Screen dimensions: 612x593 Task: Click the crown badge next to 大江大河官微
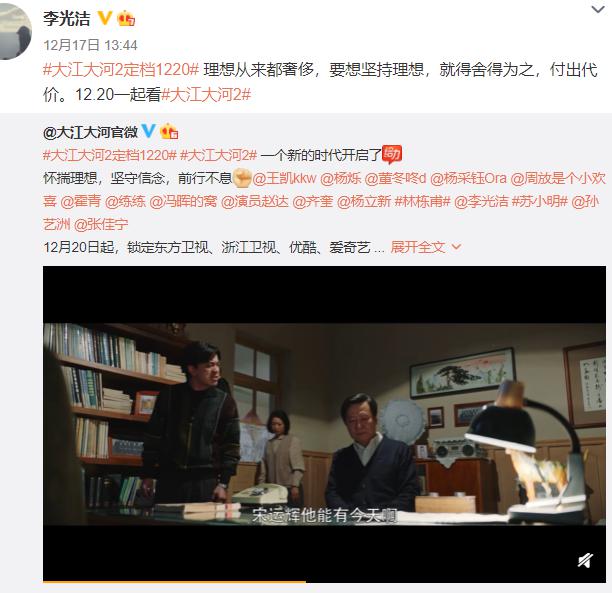pyautogui.click(x=169, y=131)
